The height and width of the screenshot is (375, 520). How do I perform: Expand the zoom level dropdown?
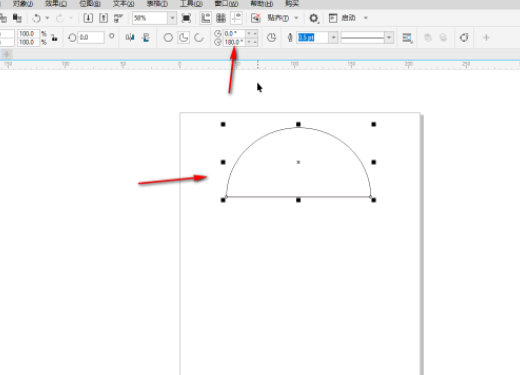point(172,18)
